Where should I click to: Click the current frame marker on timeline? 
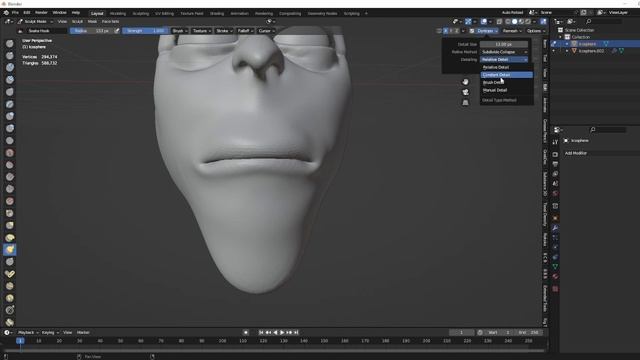point(20,340)
